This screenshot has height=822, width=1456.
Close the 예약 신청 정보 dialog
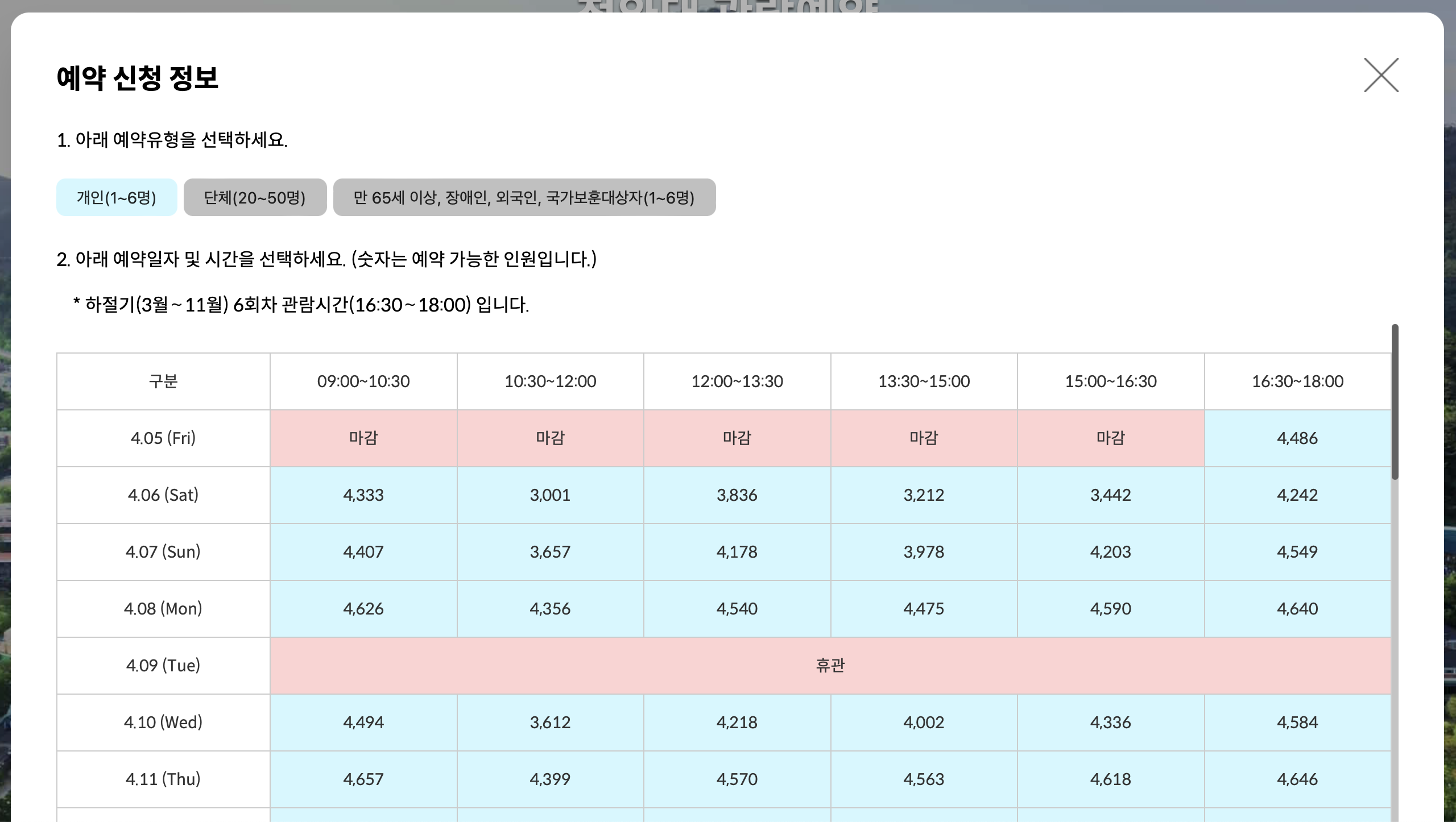pos(1381,76)
